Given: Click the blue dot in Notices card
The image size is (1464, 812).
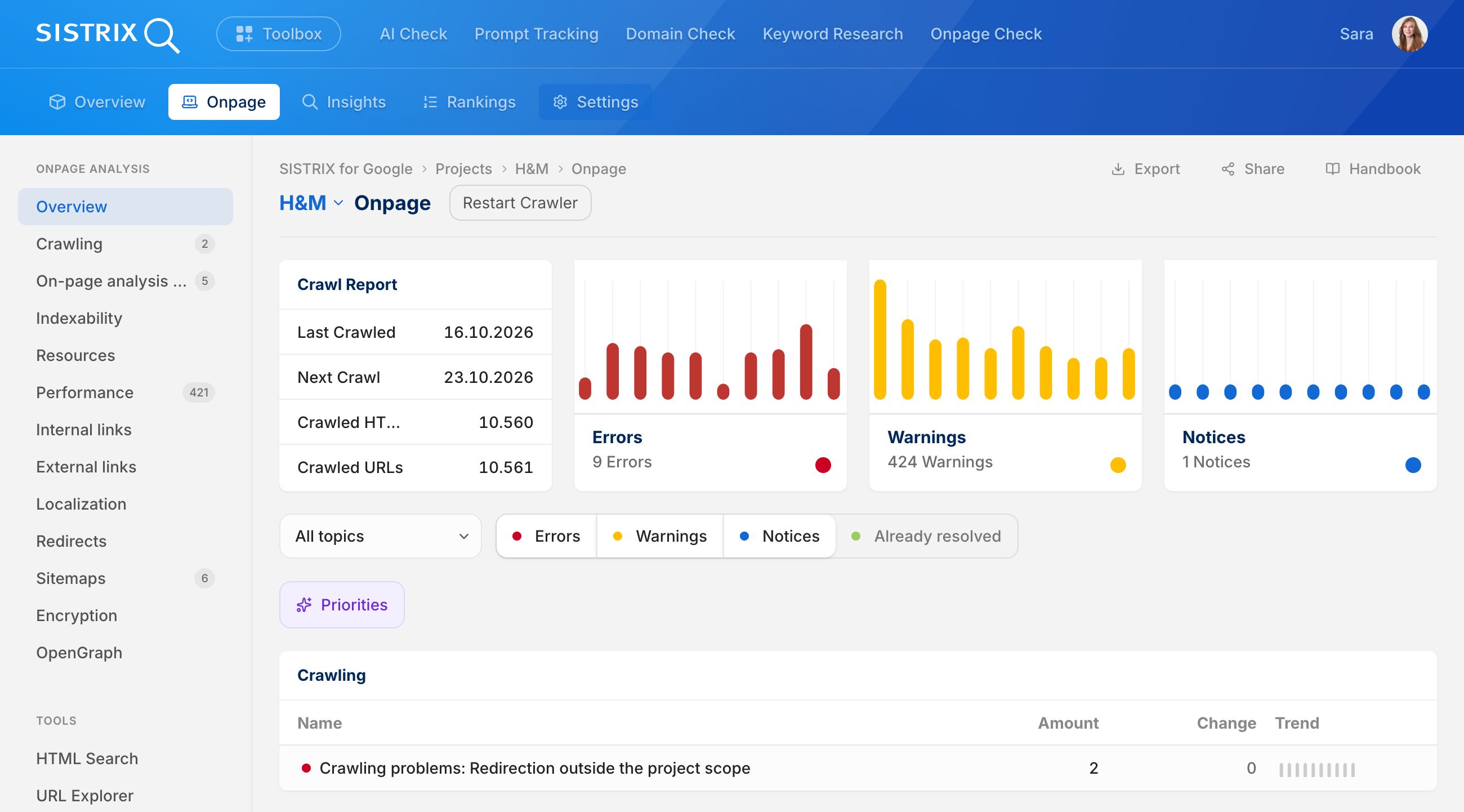Looking at the screenshot, I should pos(1413,465).
